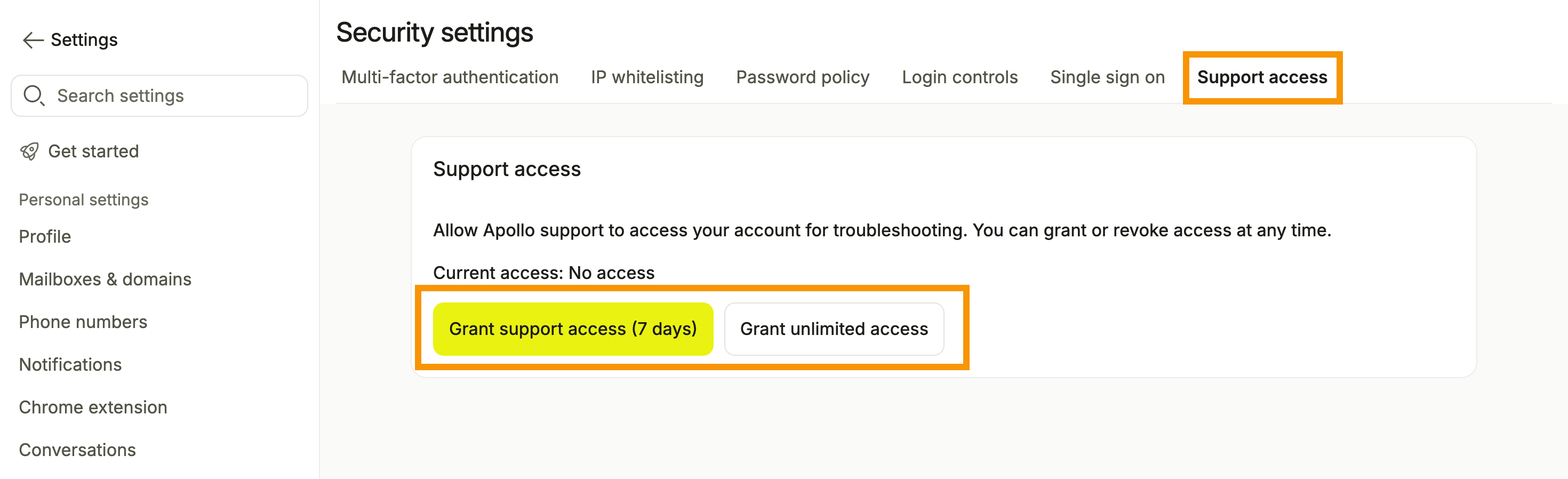
Task: Open Profile personal settings
Action: (45, 236)
